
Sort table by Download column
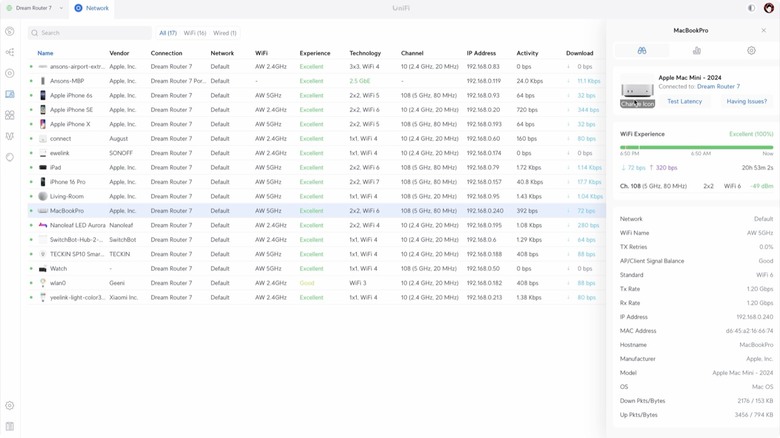pos(580,53)
